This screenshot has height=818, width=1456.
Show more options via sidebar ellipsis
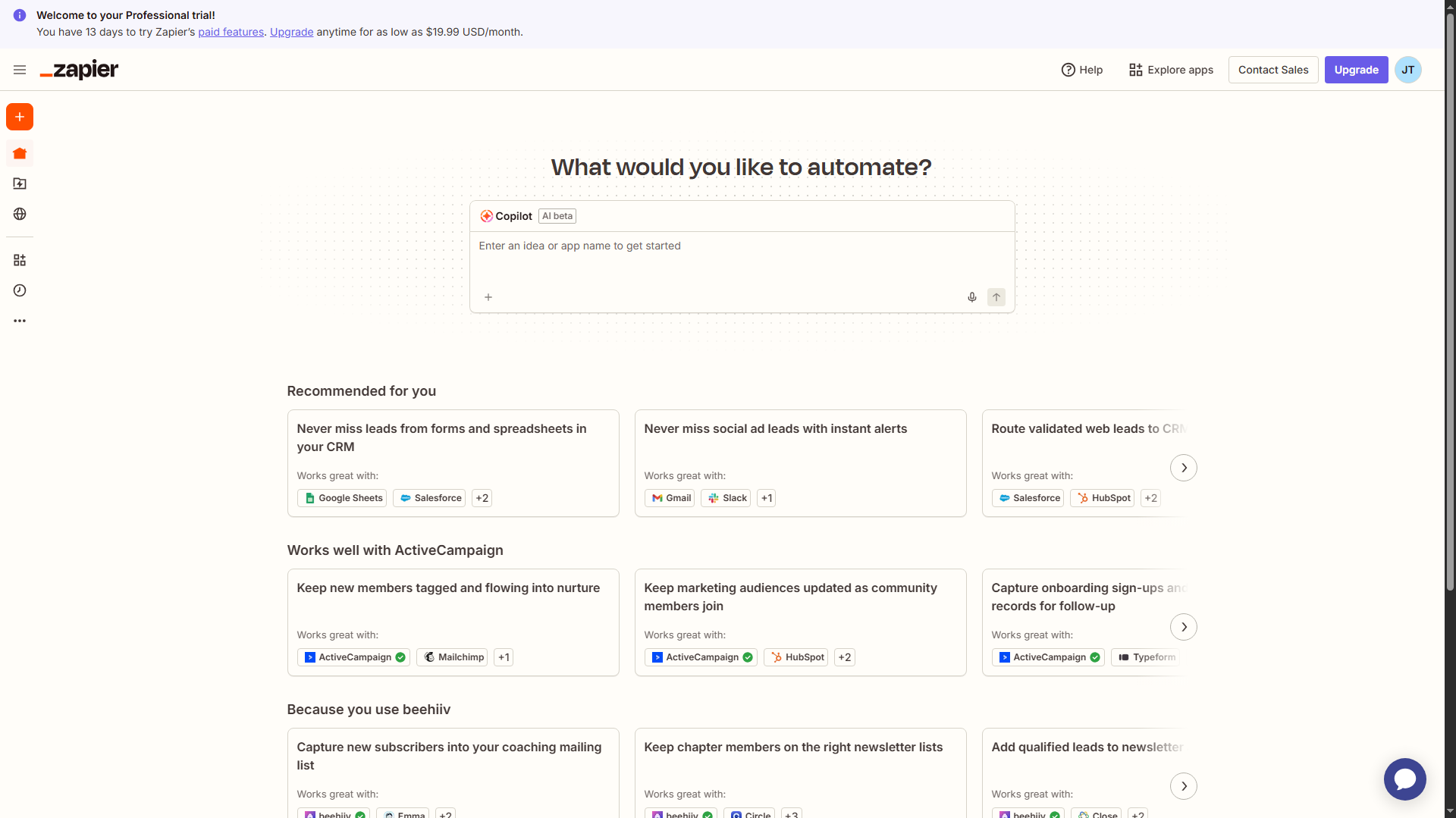tap(20, 321)
